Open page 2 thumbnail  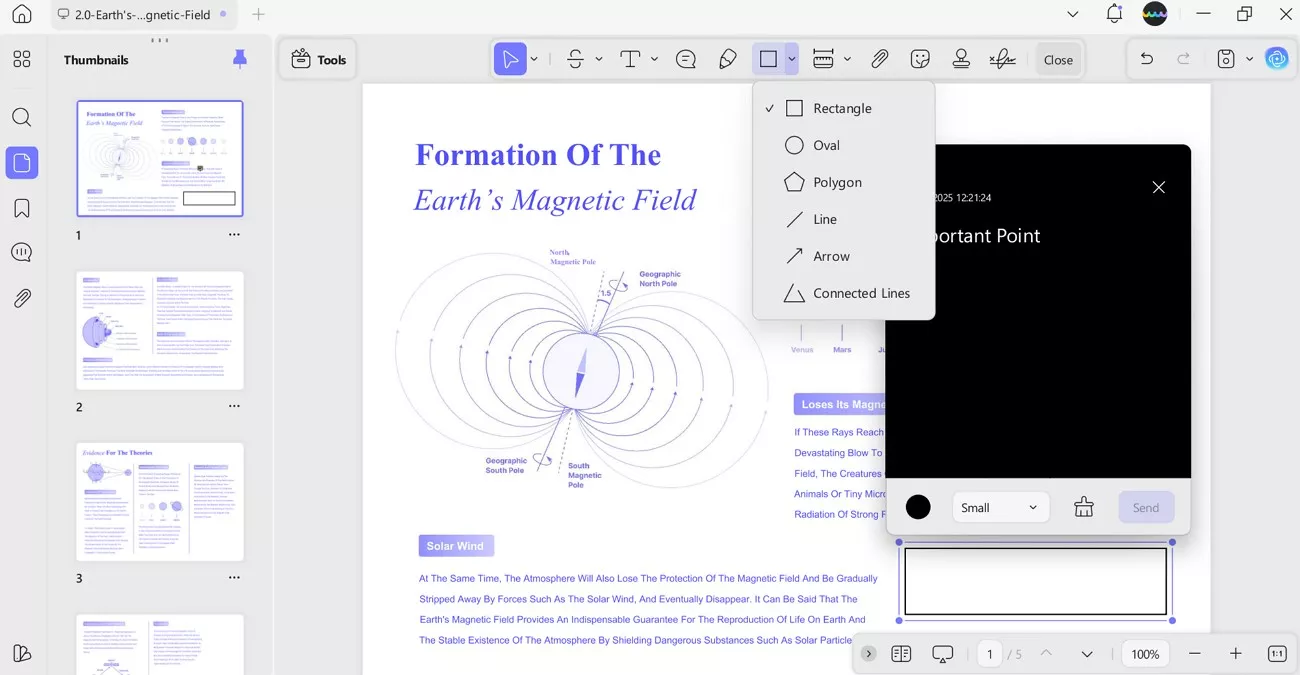pyautogui.click(x=160, y=330)
